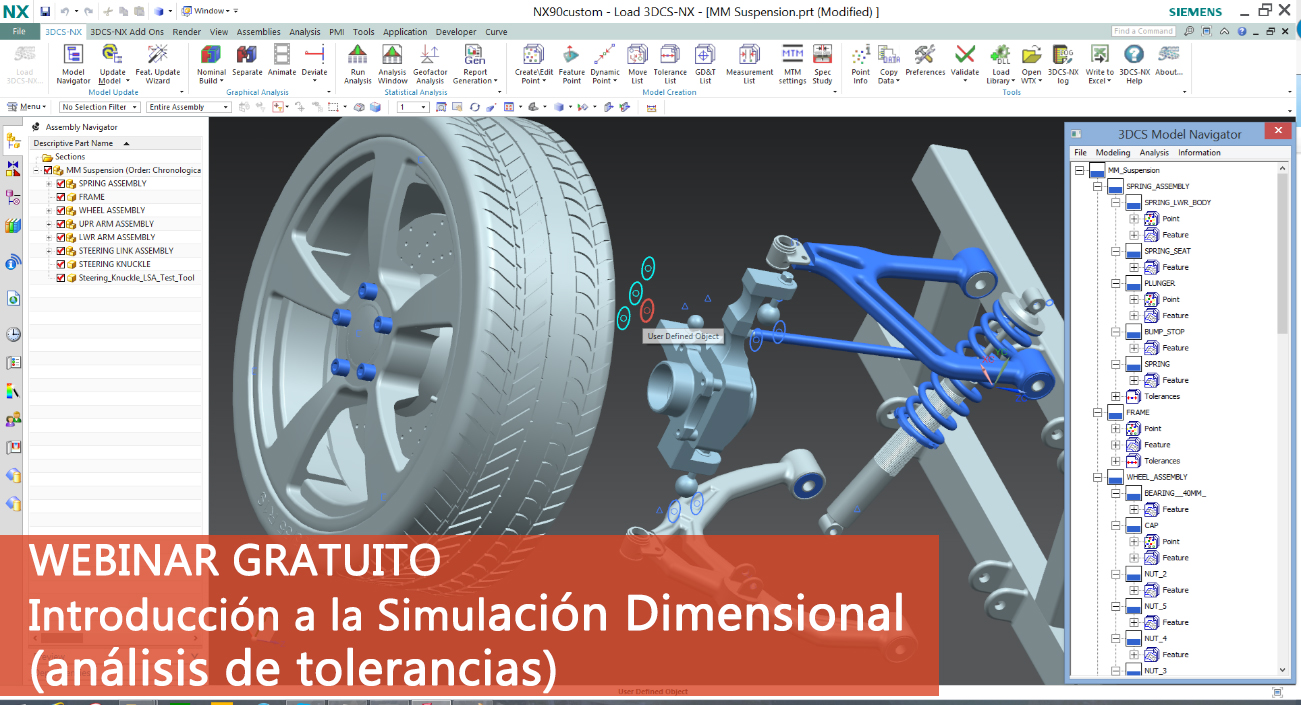Viewport: 1301px width, 705px height.
Task: Switch to the PMI ribbon tab
Action: pyautogui.click(x=337, y=32)
